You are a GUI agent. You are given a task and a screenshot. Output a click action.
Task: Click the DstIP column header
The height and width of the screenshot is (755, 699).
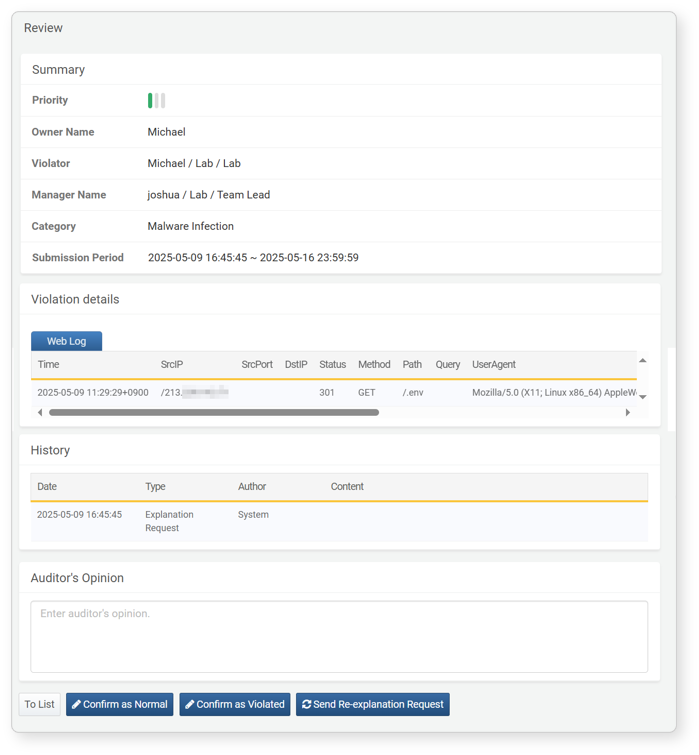296,364
